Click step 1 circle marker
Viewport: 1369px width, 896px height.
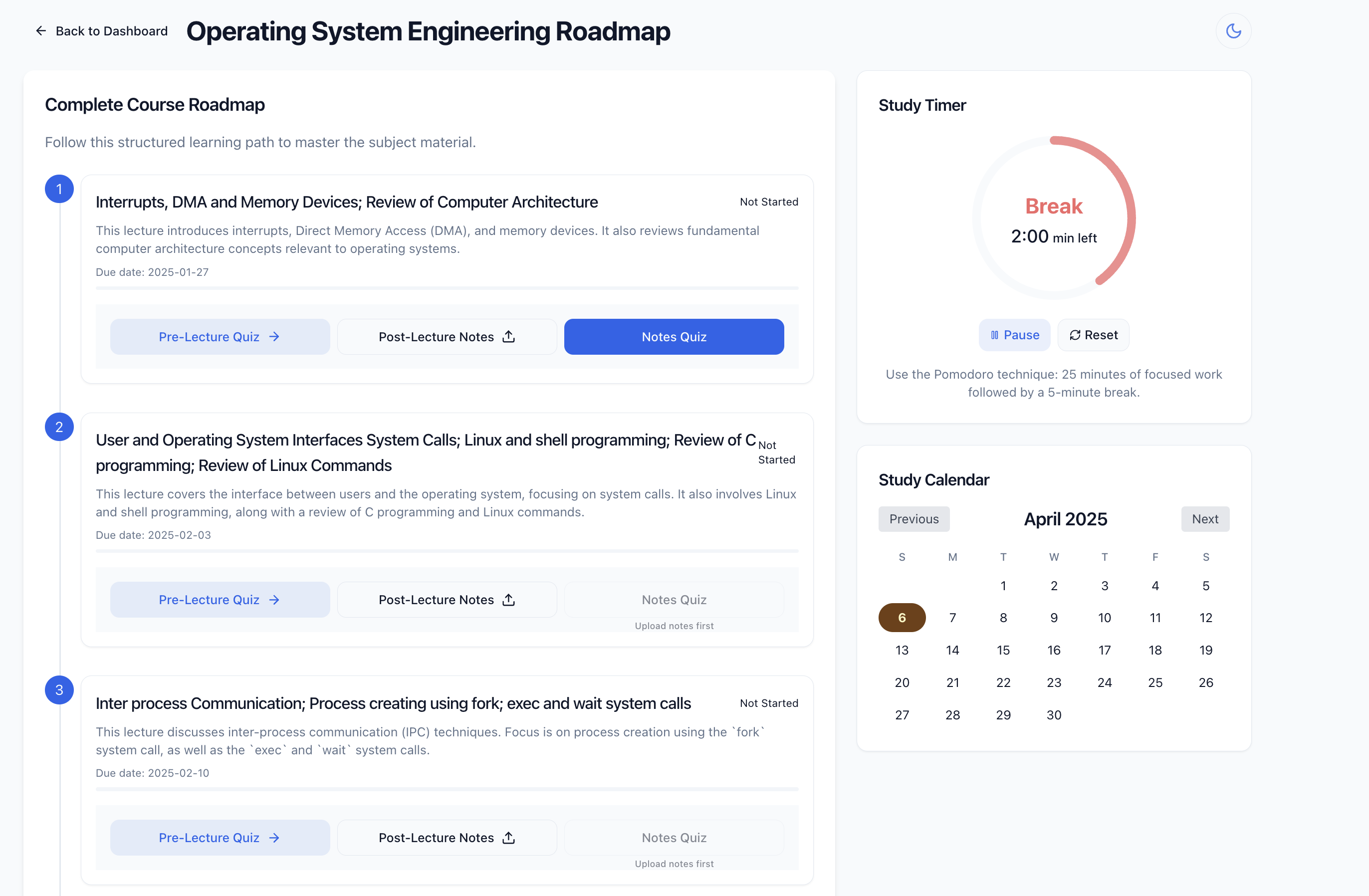[59, 189]
